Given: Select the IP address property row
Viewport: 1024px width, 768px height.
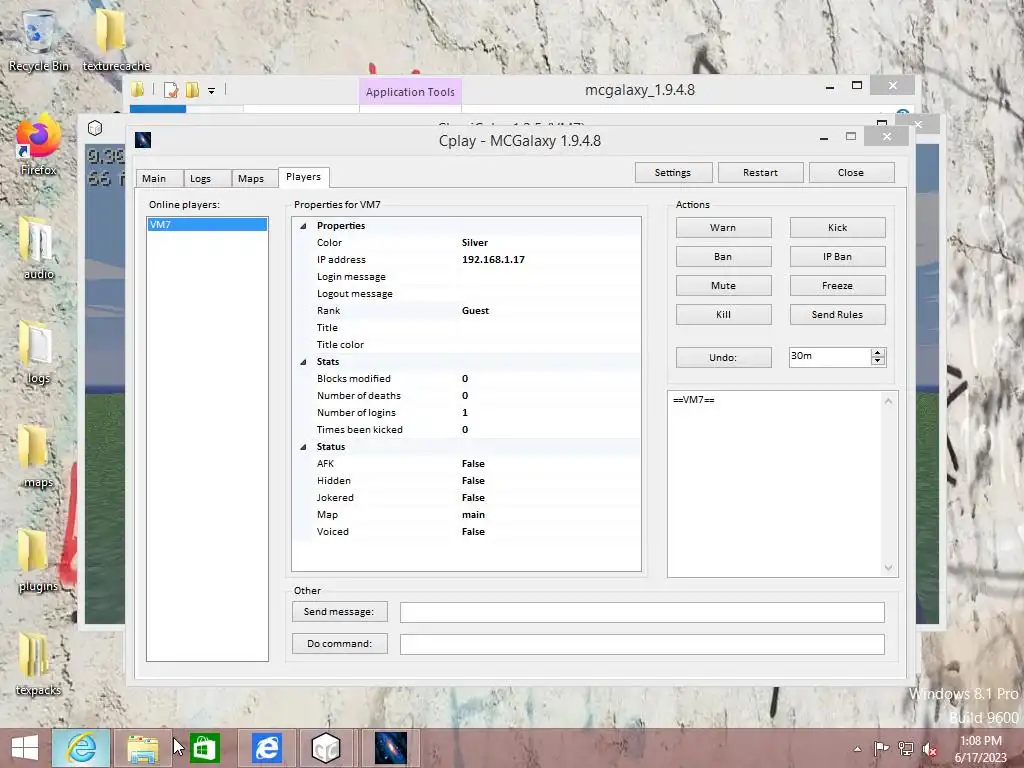Looking at the screenshot, I should point(467,260).
